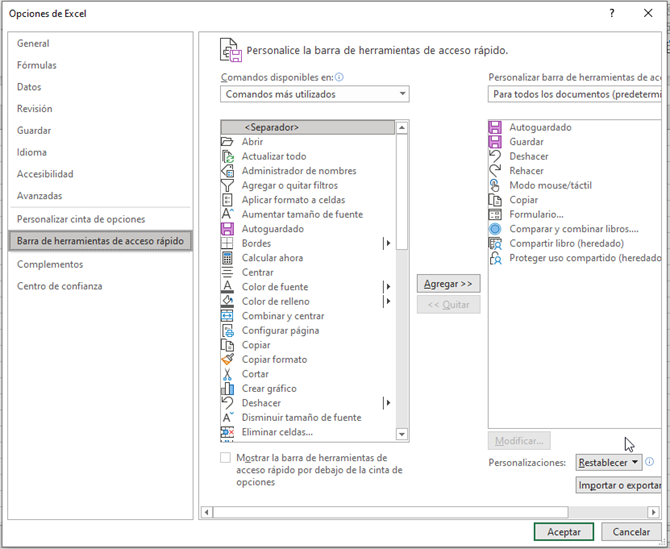Select the Autoguardado icon in the left commands list
The width and height of the screenshot is (670, 549).
click(227, 229)
